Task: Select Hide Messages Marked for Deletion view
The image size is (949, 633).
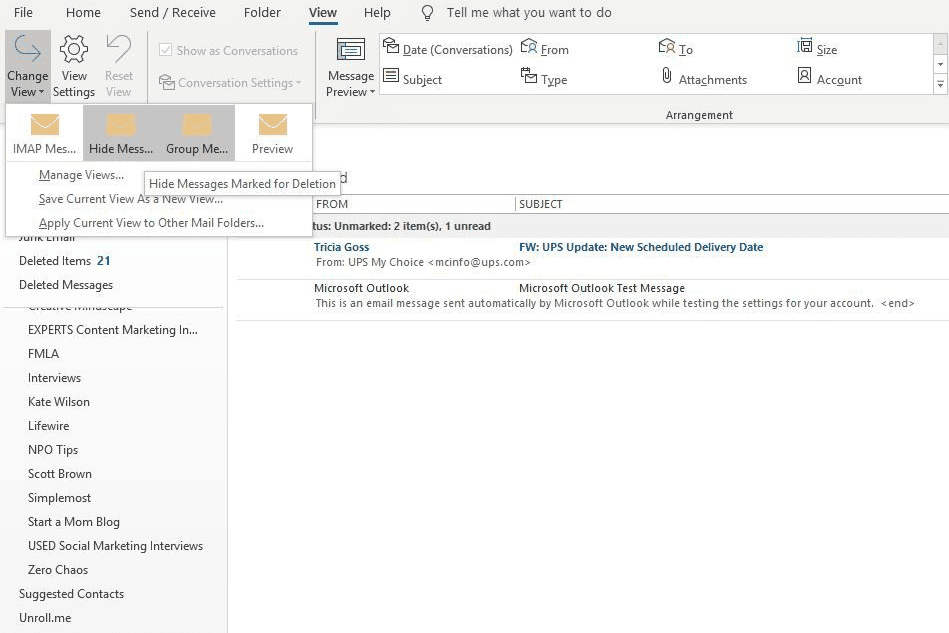Action: (120, 131)
